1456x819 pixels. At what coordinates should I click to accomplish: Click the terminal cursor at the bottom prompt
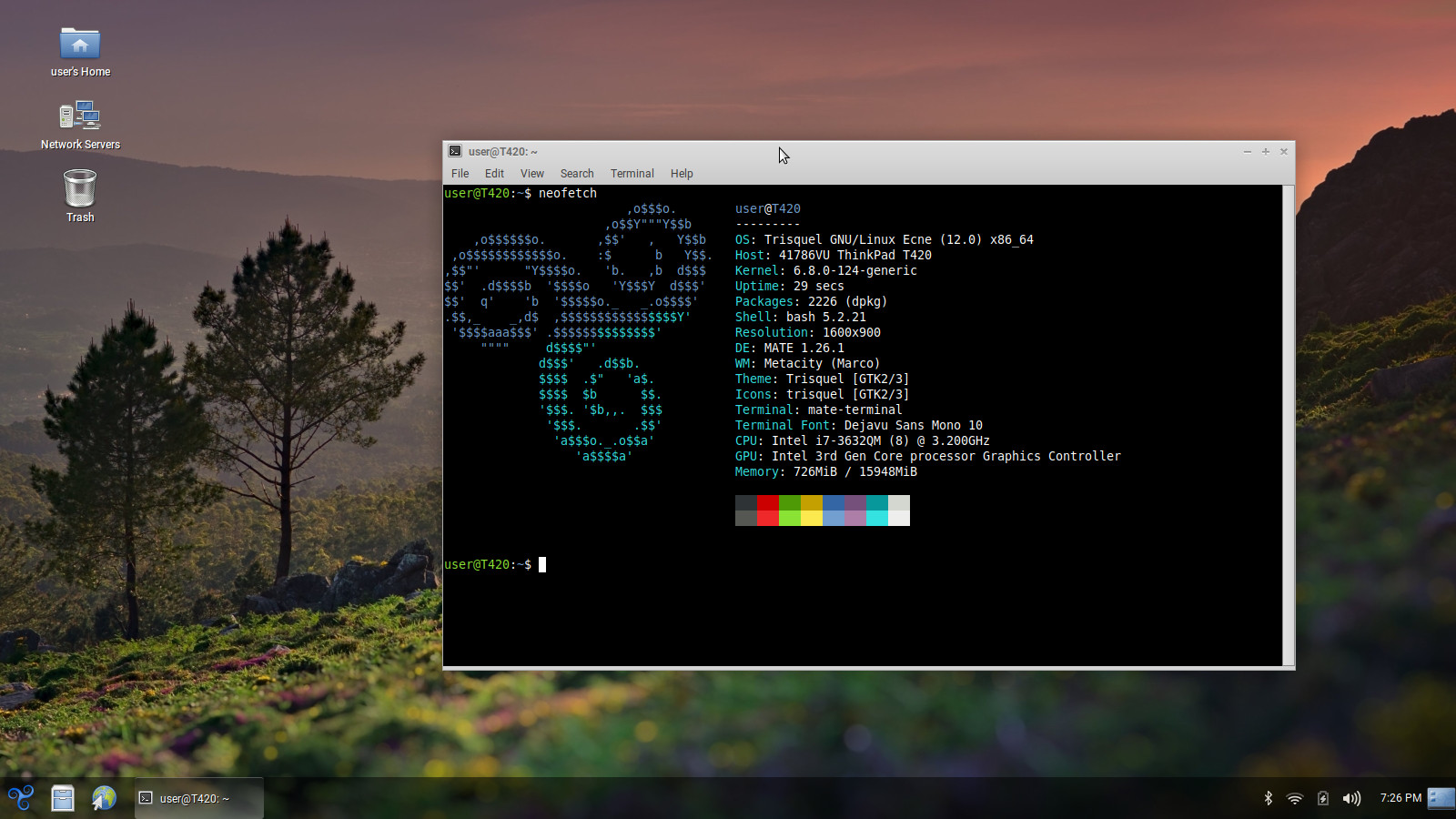tap(542, 564)
